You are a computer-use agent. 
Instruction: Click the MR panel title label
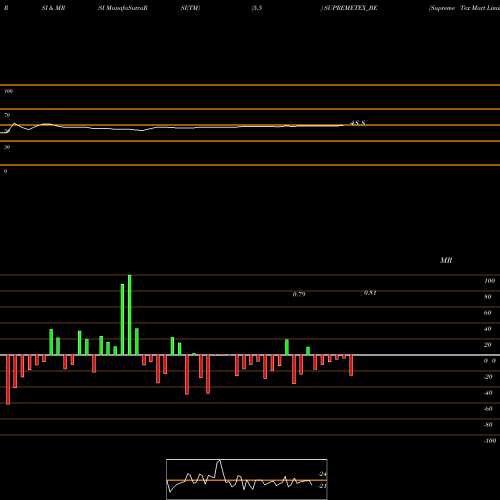click(x=446, y=260)
